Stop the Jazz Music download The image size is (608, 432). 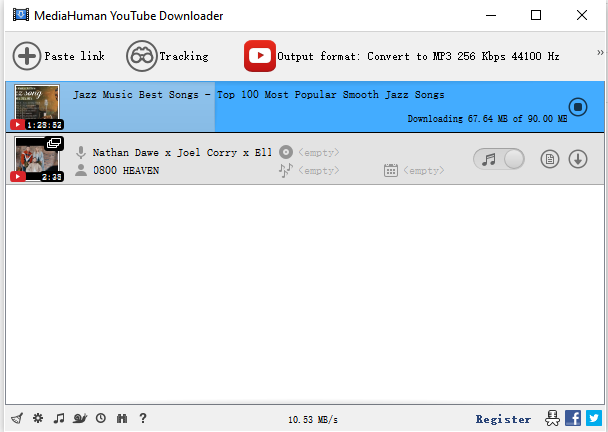tap(578, 106)
